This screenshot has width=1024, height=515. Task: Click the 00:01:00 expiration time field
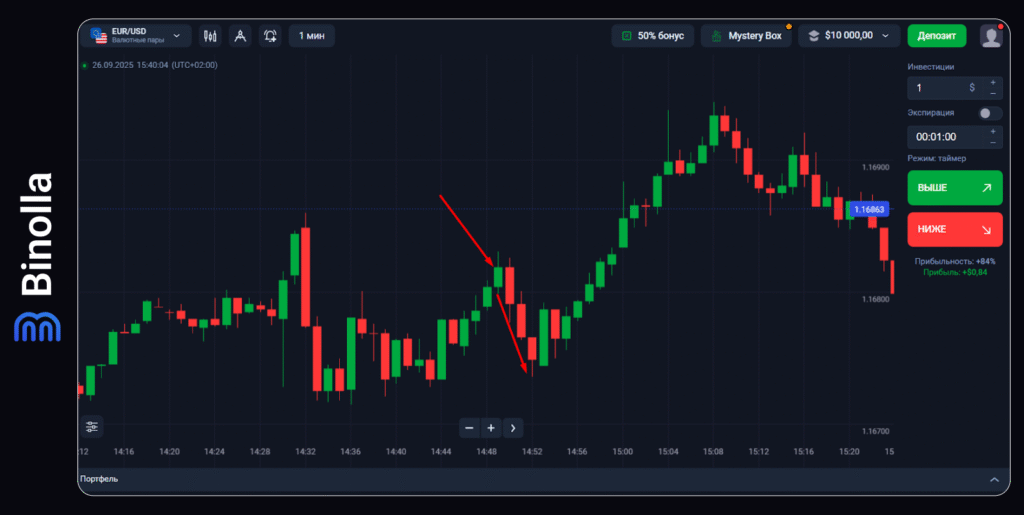(940, 137)
